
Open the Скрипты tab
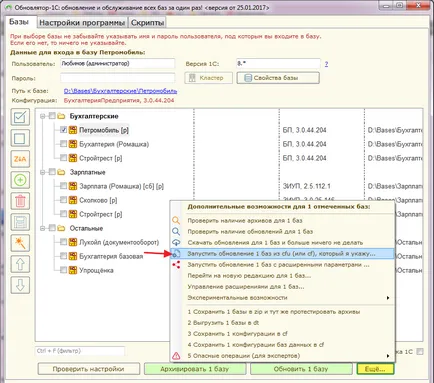coord(147,23)
